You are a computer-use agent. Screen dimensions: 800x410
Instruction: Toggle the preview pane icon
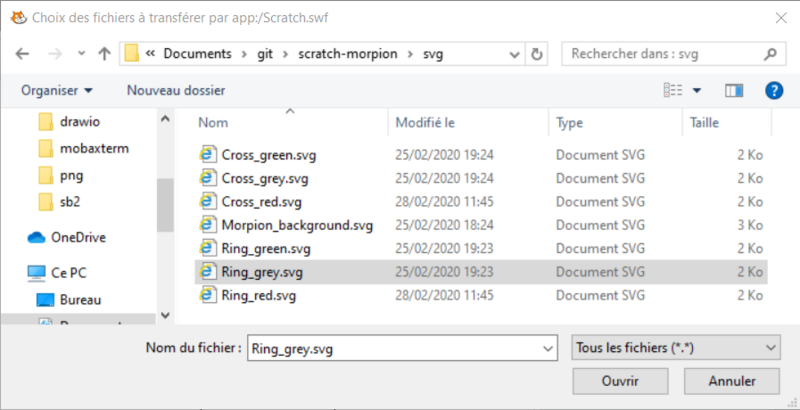click(x=734, y=90)
